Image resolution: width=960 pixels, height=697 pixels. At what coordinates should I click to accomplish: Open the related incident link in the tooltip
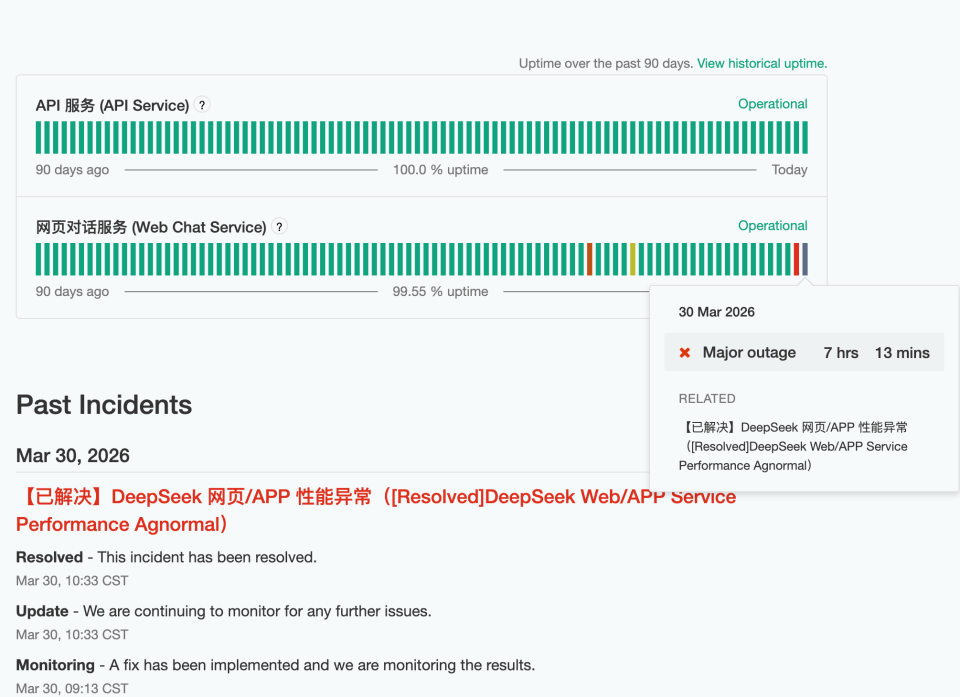point(793,446)
